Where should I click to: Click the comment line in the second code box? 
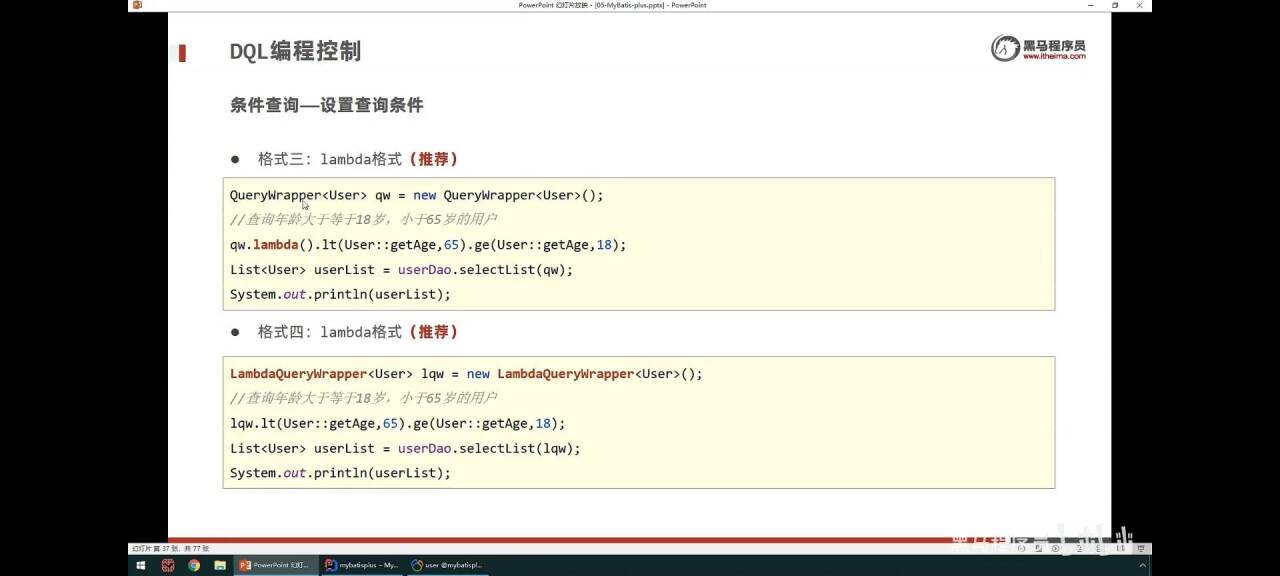click(x=364, y=398)
